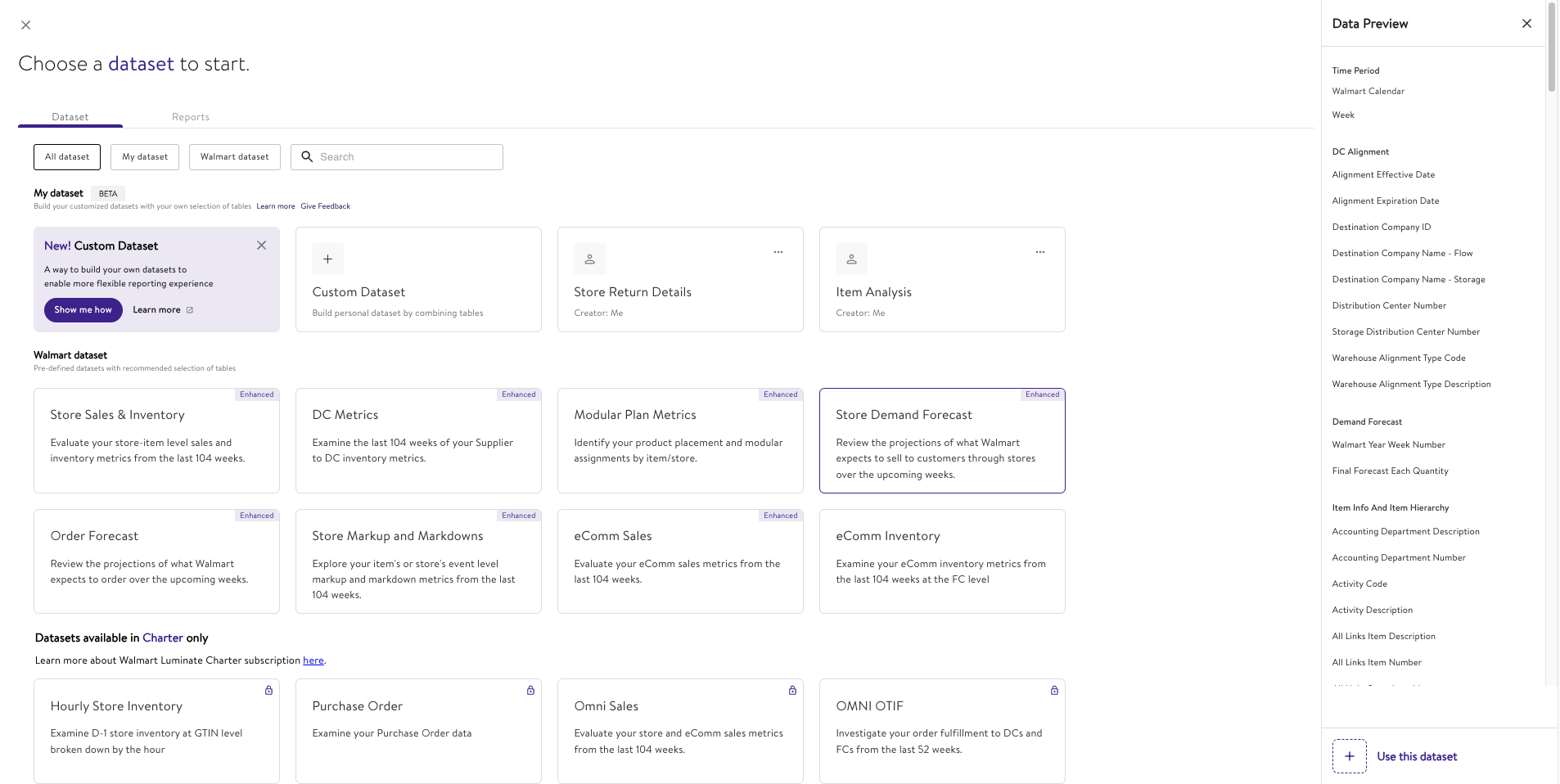The height and width of the screenshot is (784, 1560).
Task: Filter by My dataset
Action: click(145, 157)
